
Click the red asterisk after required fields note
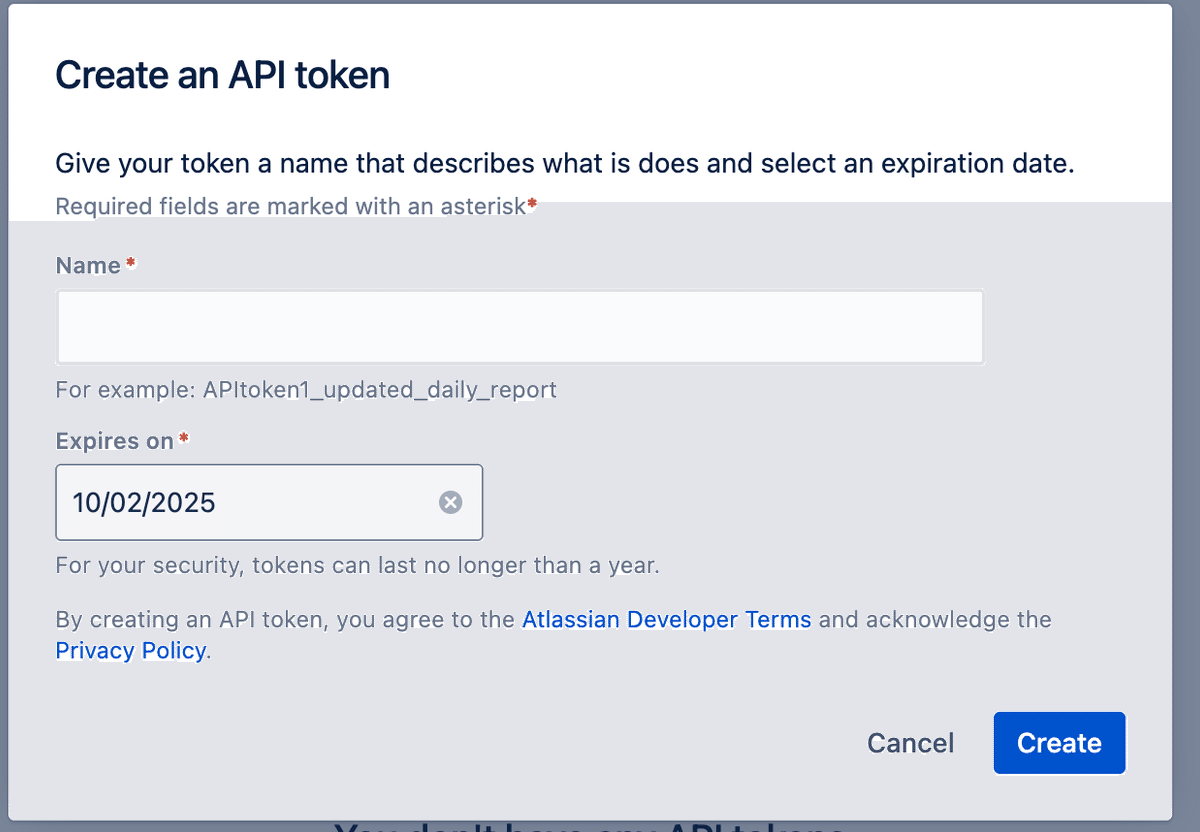(532, 204)
